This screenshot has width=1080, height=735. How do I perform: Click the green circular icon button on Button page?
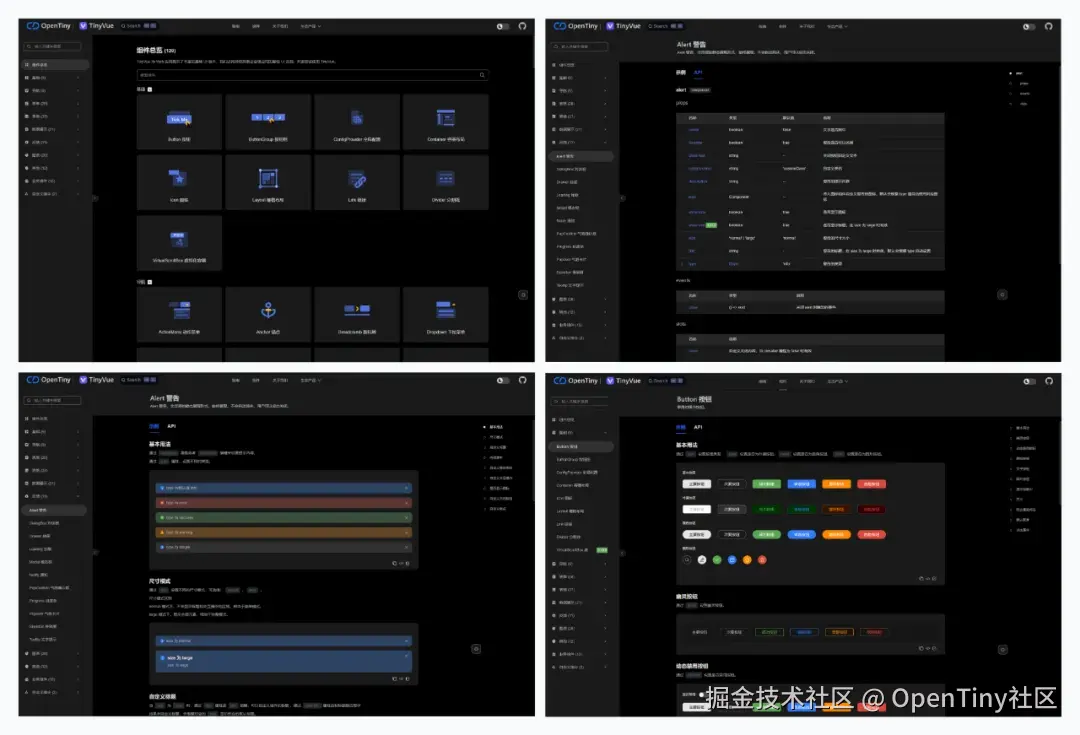pos(717,560)
